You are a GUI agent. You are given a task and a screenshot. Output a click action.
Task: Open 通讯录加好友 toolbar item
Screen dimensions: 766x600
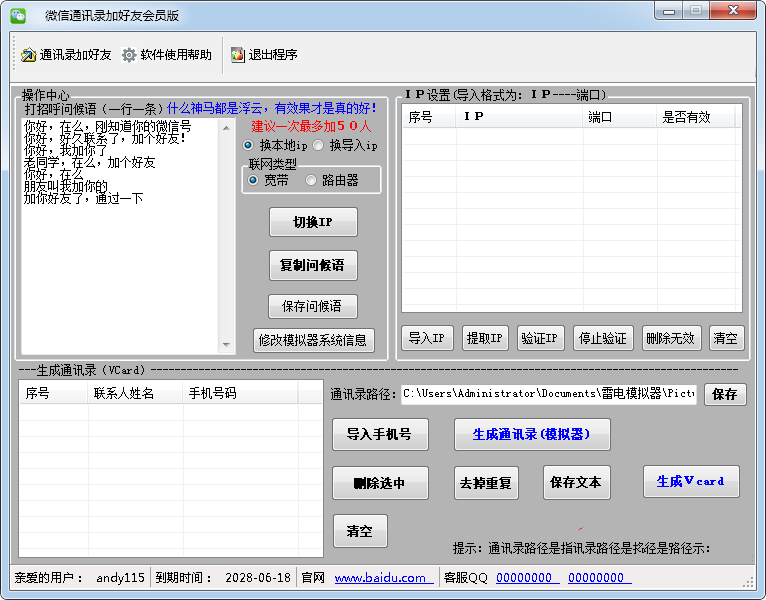tap(66, 55)
